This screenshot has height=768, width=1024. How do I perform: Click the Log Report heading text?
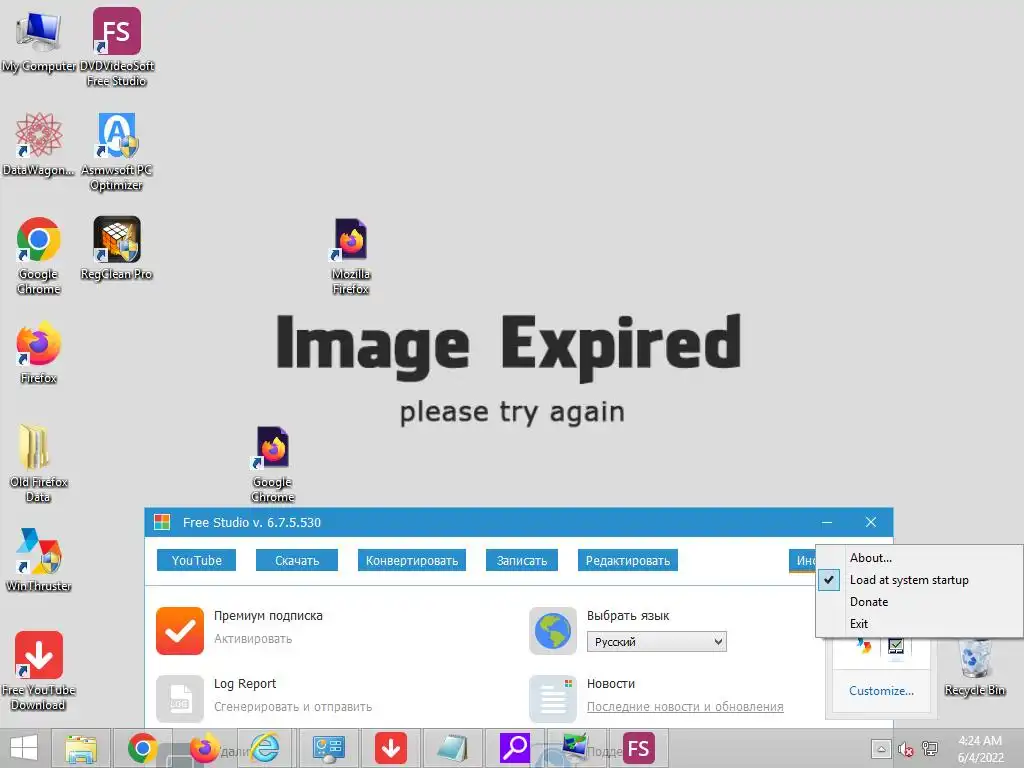click(x=245, y=684)
